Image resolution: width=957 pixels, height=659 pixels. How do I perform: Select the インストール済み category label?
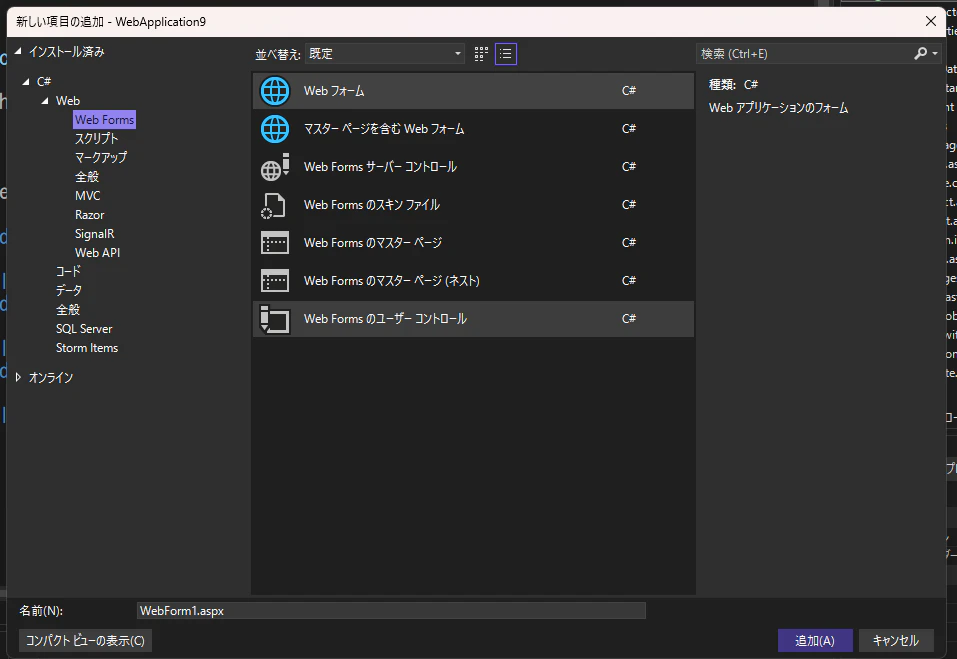pyautogui.click(x=67, y=52)
